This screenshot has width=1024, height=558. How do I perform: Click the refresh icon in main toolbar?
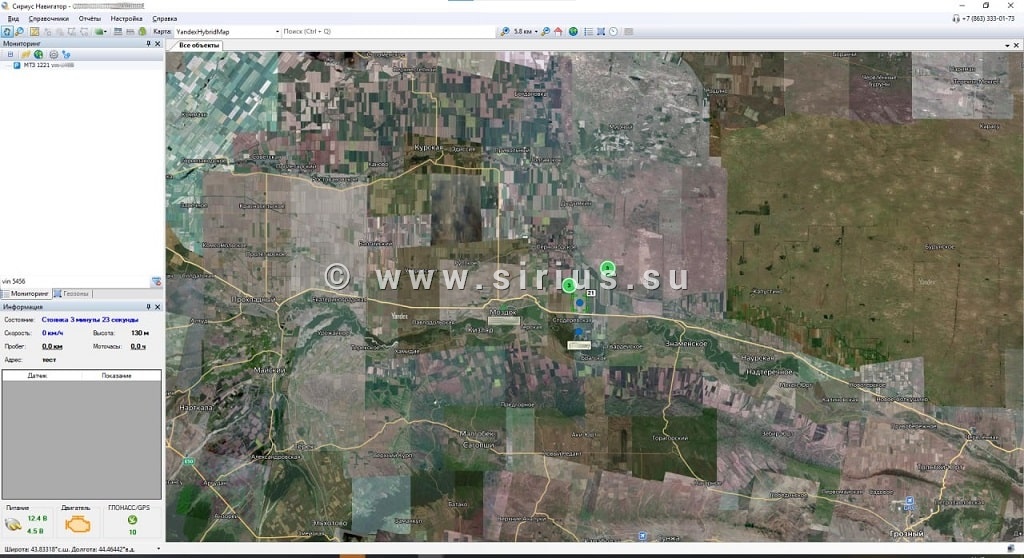7,32
